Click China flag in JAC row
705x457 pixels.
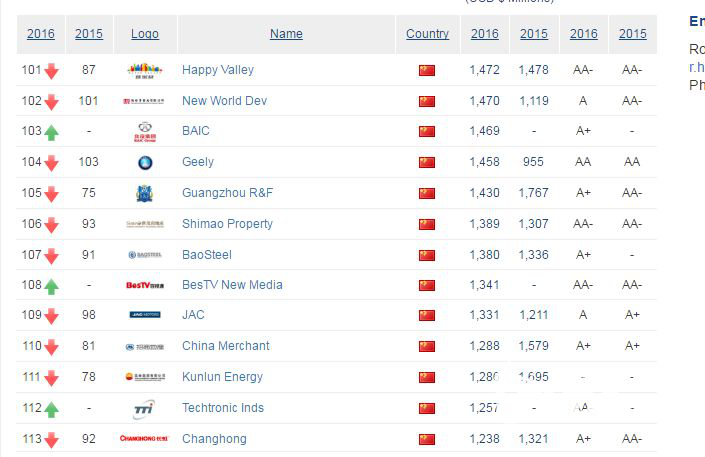pyautogui.click(x=427, y=315)
